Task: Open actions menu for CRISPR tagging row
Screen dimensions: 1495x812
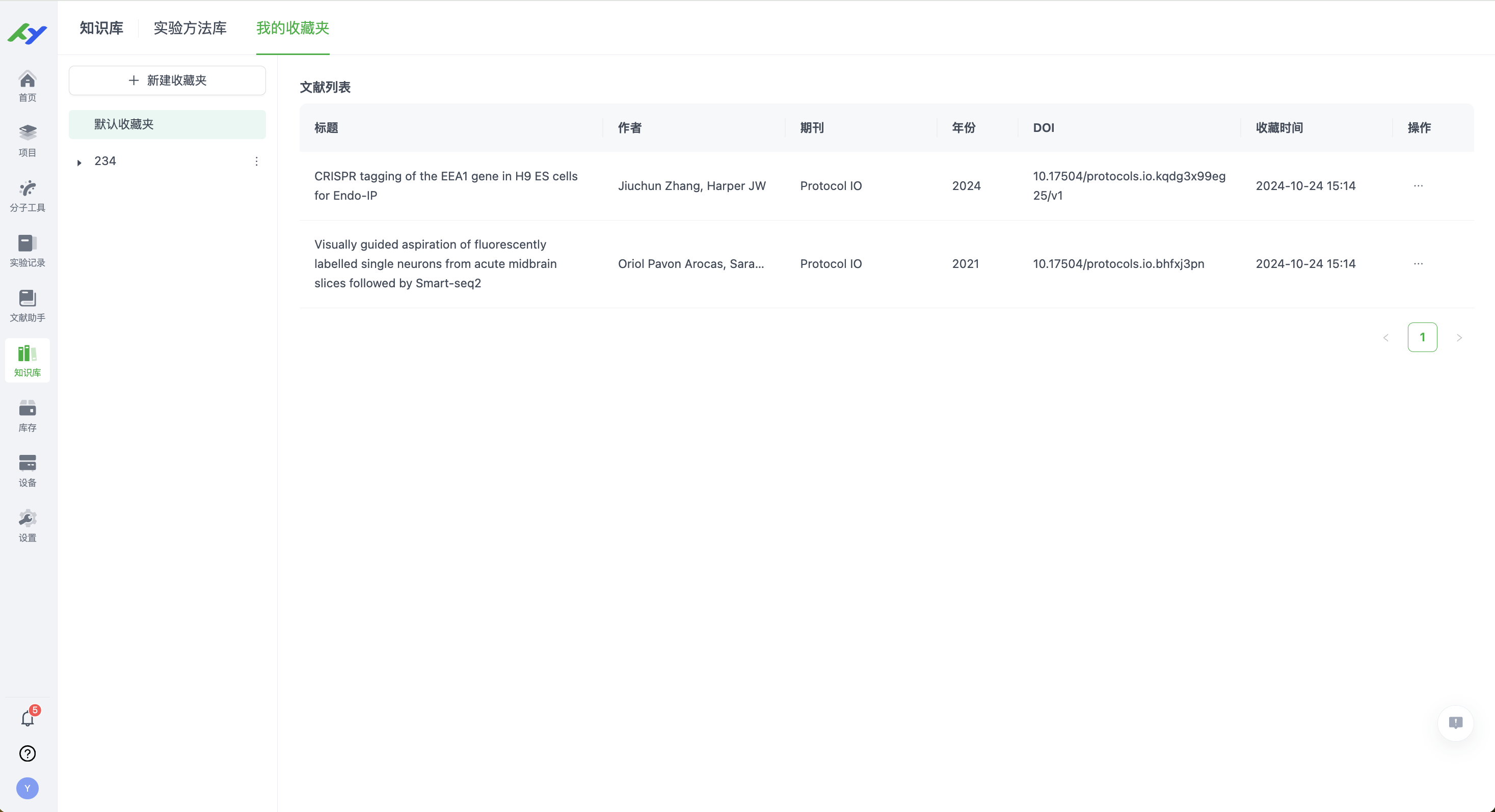Action: [x=1418, y=185]
